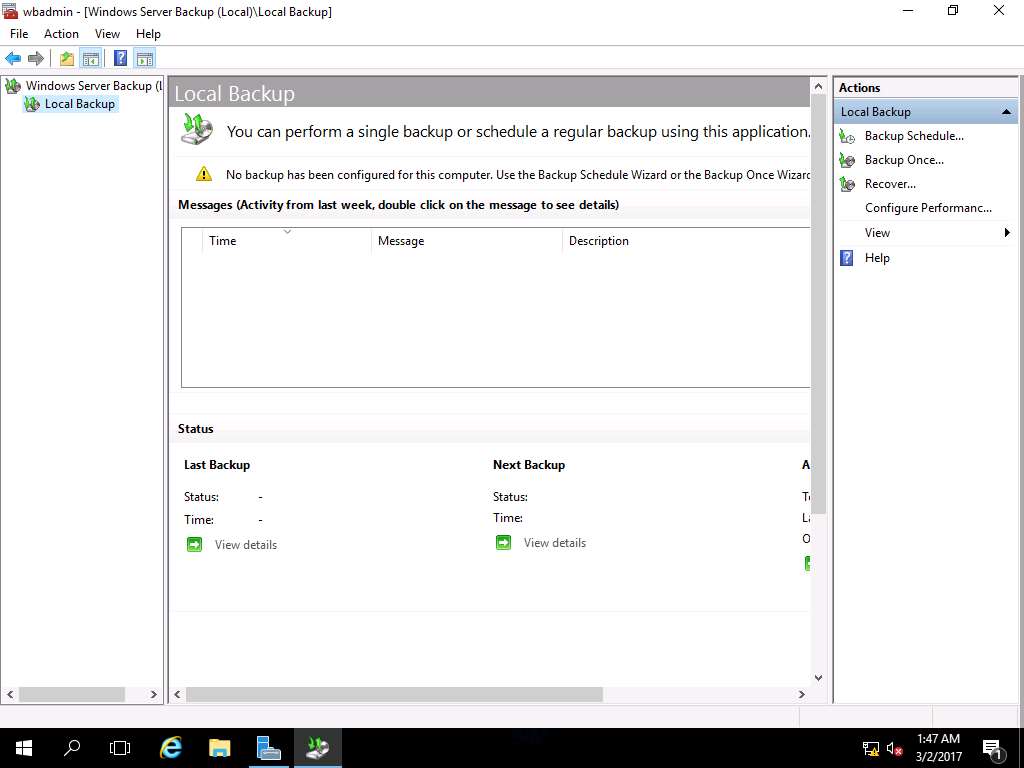Start the Recover action
The height and width of the screenshot is (768, 1024).
[889, 184]
